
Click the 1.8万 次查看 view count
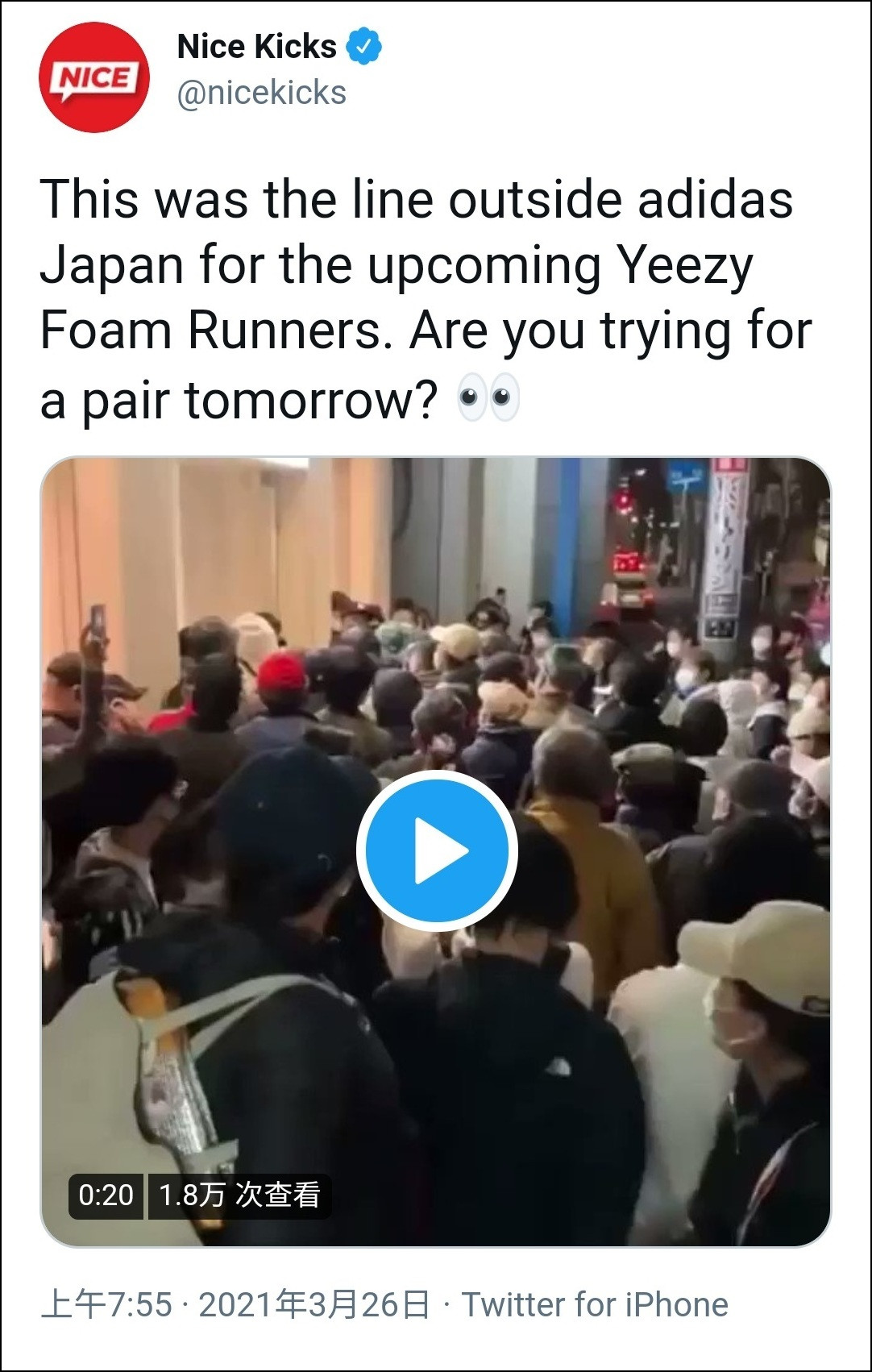(x=239, y=1195)
